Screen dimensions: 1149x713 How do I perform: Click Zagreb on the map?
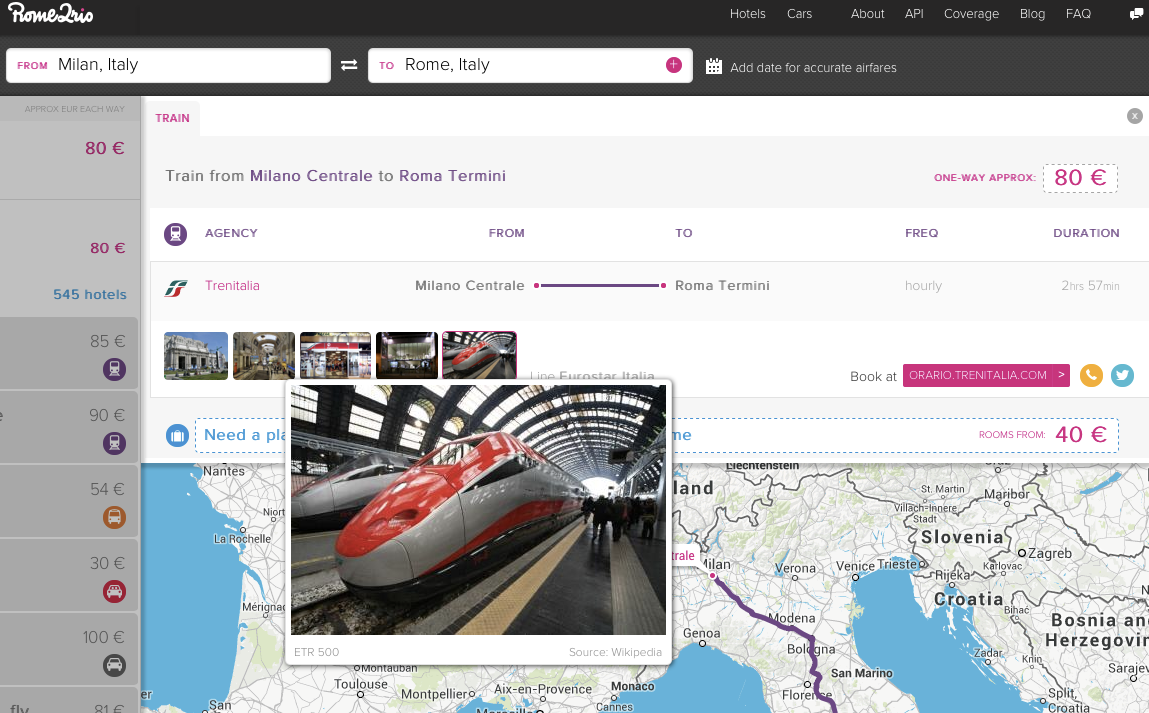point(1049,553)
